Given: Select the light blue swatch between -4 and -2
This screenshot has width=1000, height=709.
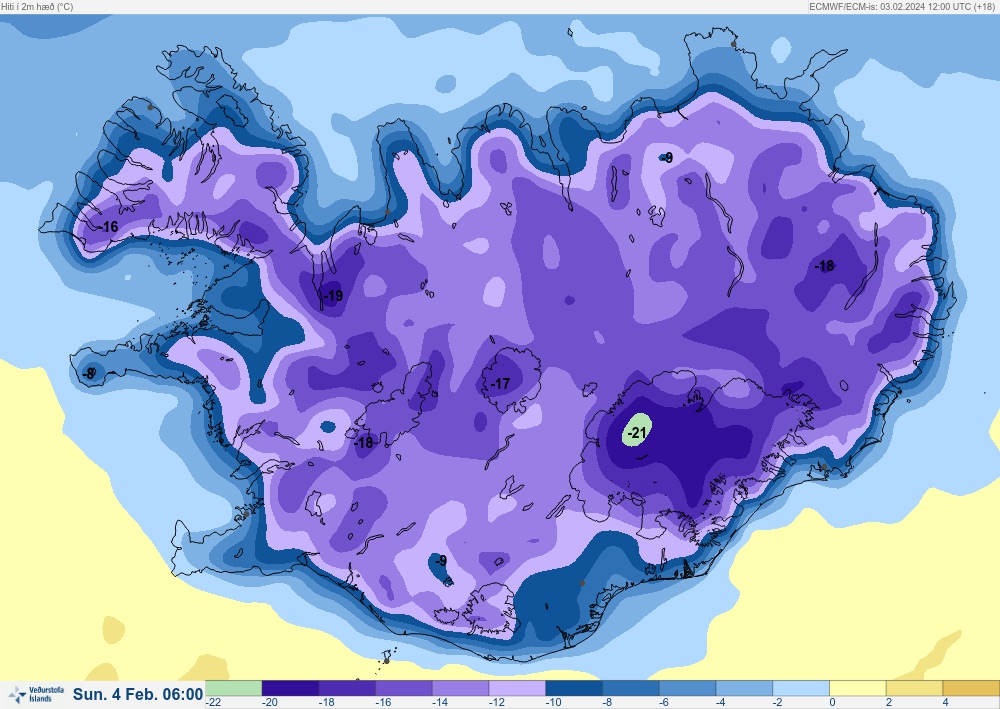Looking at the screenshot, I should pos(744,688).
